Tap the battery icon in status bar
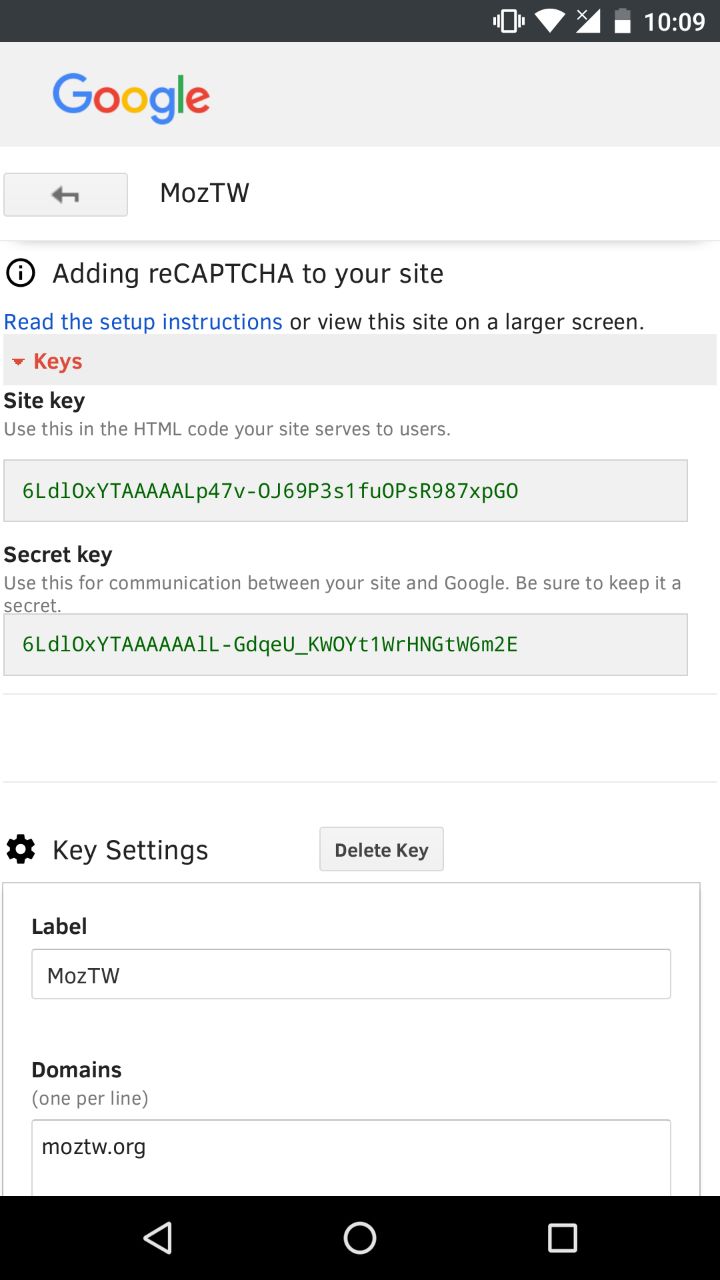Screen dimensions: 720x1280 623,21
